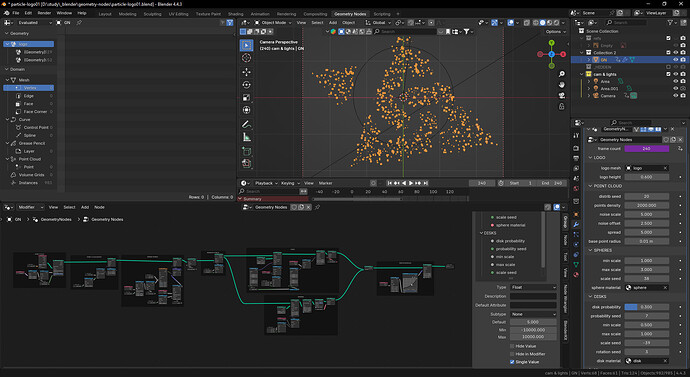Open the Add menu in node editor

(x=84, y=207)
